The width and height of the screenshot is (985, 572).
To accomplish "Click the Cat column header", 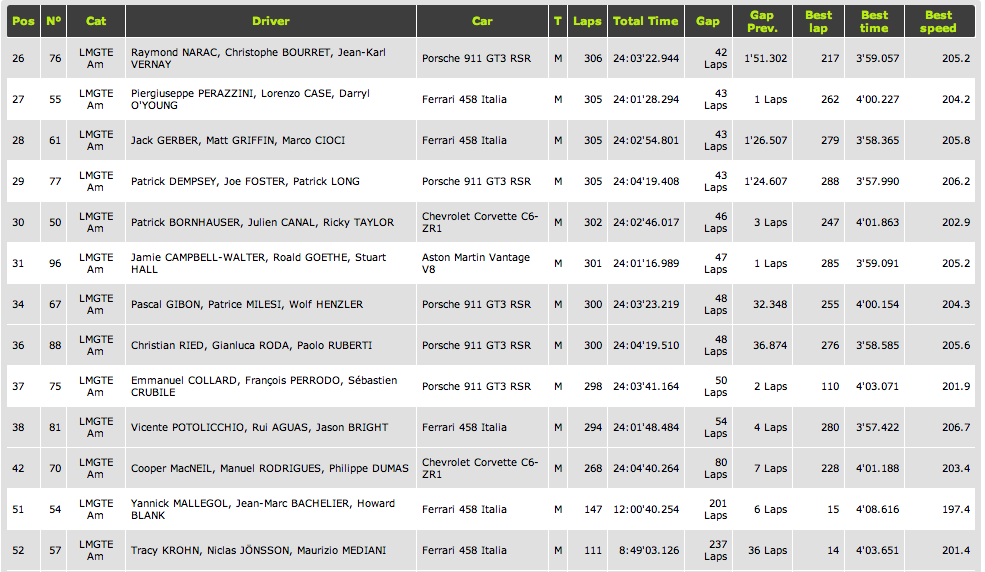I will 96,21.
